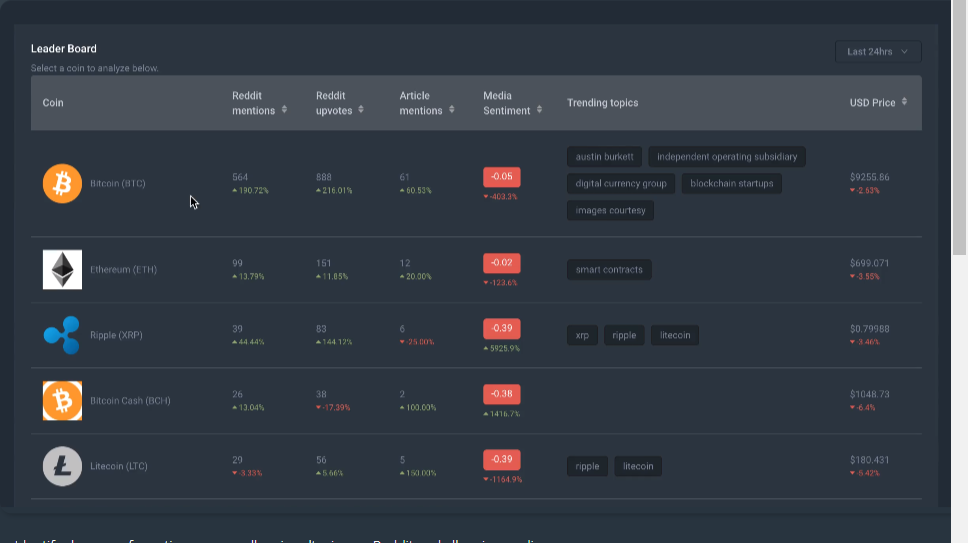This screenshot has height=543, width=968.
Task: Click the 'ripple' tag in Ripple row
Action: (624, 335)
